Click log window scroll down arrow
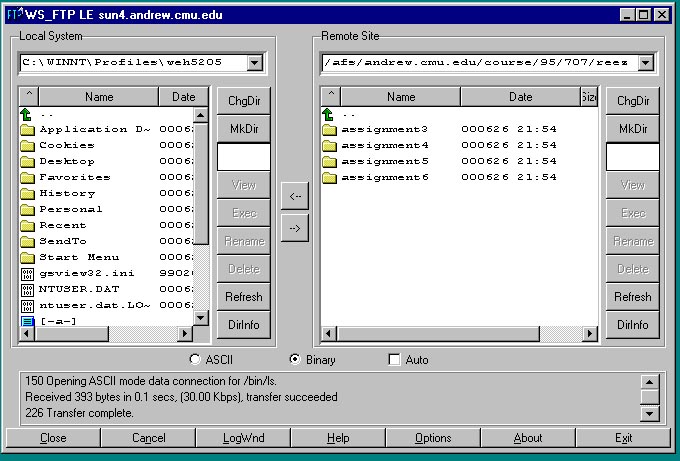This screenshot has width=680, height=461. (x=649, y=413)
